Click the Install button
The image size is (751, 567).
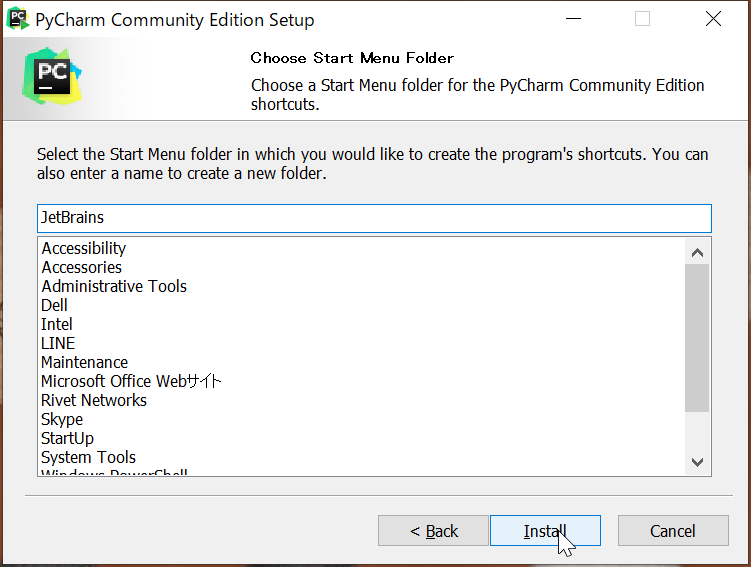coord(545,531)
